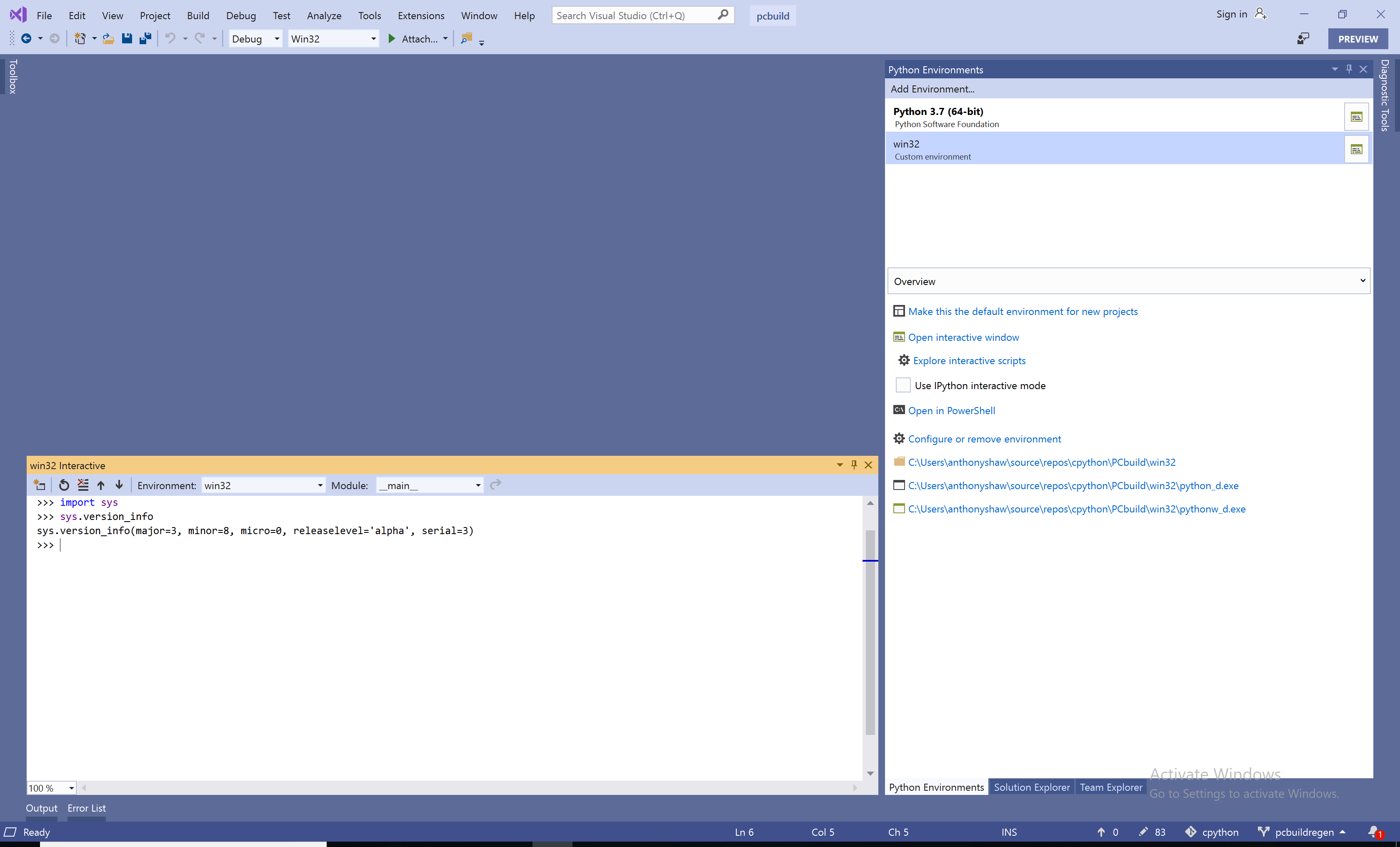Screen dimensions: 1400x847
Task: Open the cpython git repository indicator
Action: coord(1212,832)
